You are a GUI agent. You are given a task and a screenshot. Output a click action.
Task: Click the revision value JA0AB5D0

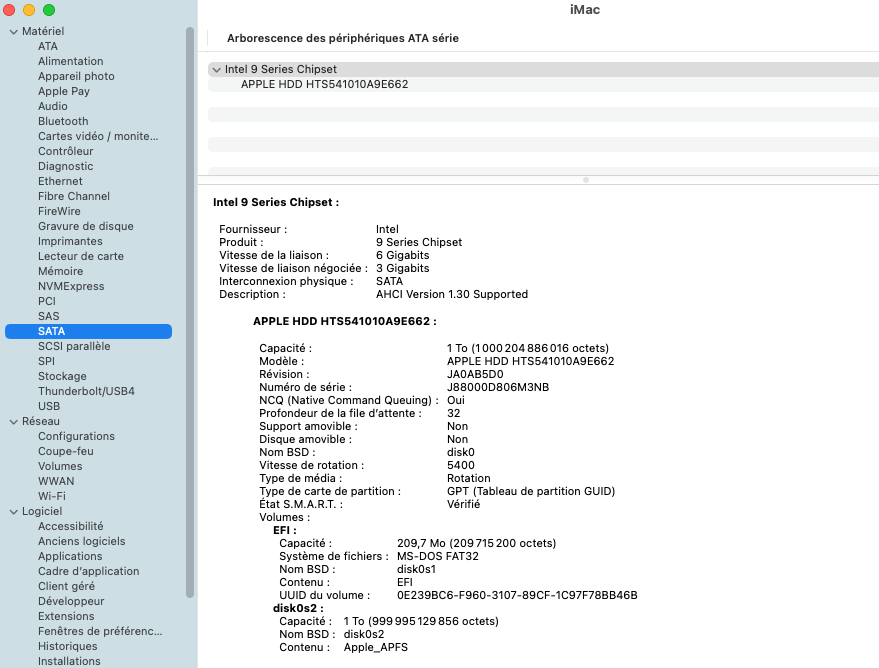click(475, 374)
